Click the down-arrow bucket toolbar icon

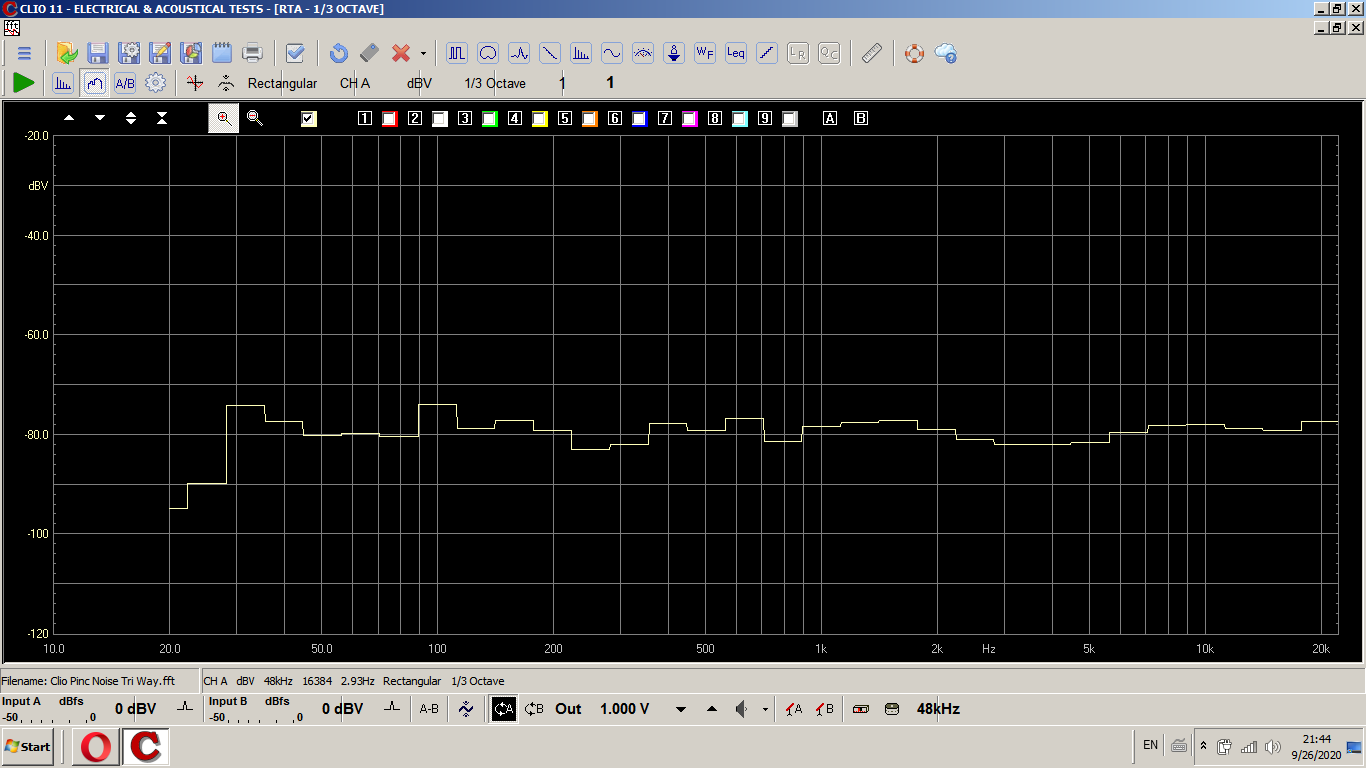tap(674, 53)
